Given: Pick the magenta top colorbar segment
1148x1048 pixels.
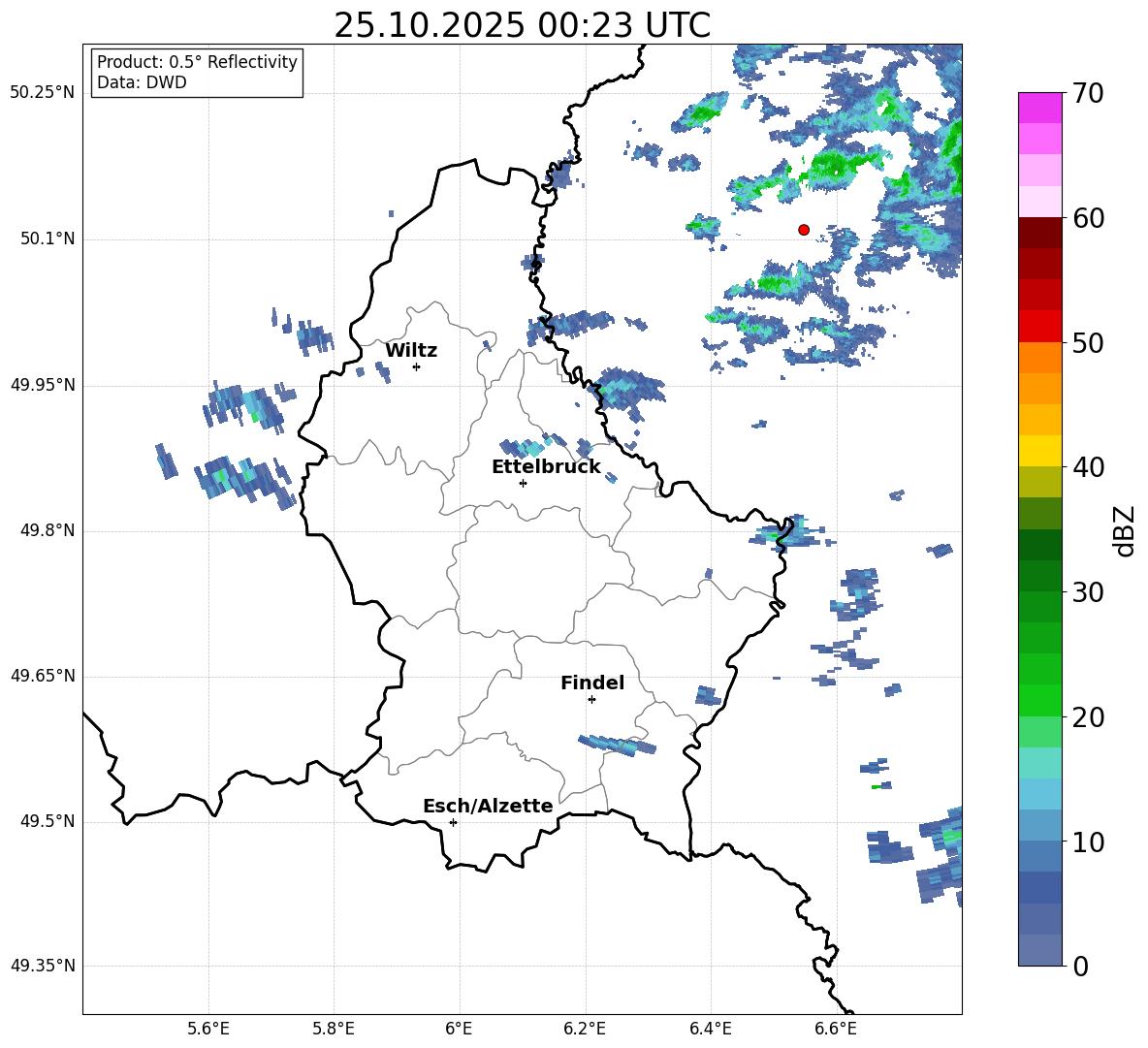Looking at the screenshot, I should coord(1040,109).
